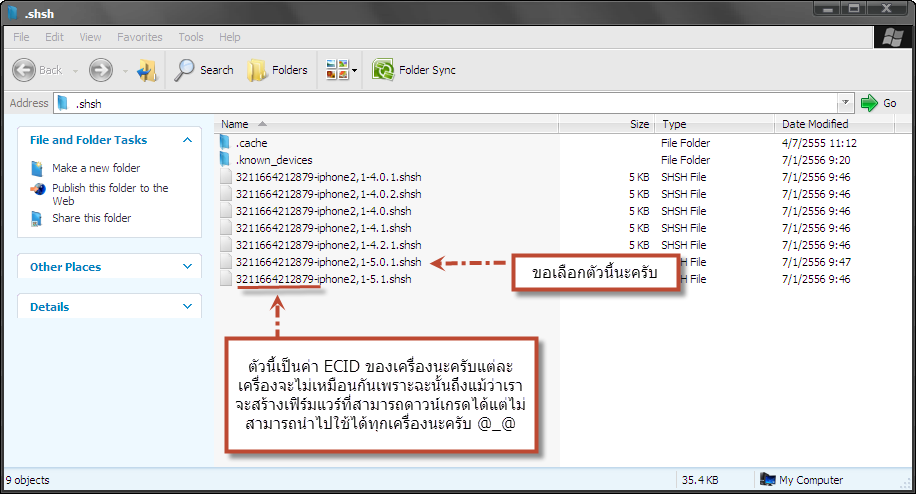Expand the Other Places panel
The height and width of the screenshot is (494, 916).
coord(187,267)
